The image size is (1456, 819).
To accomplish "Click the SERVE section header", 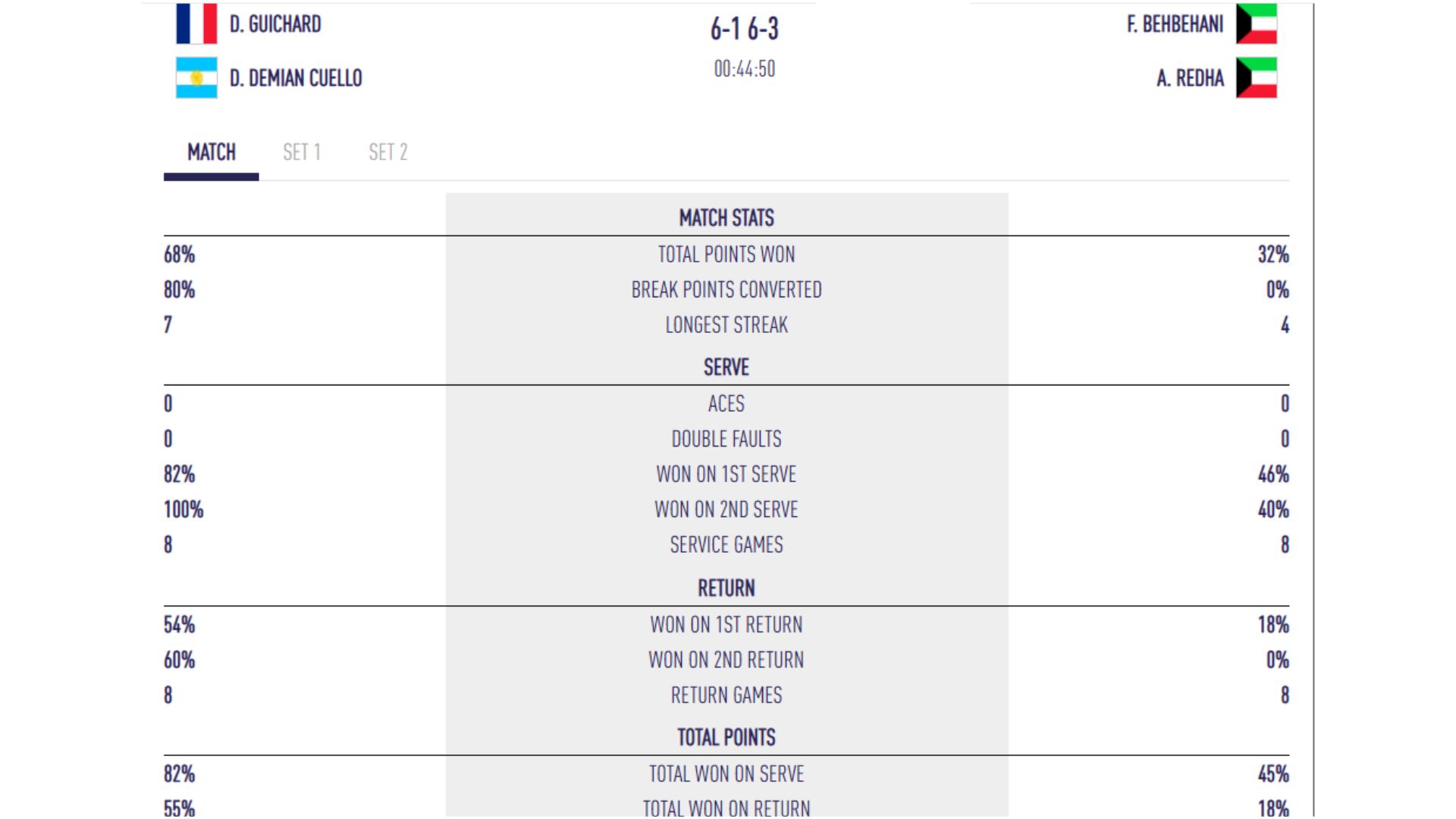I will 726,368.
